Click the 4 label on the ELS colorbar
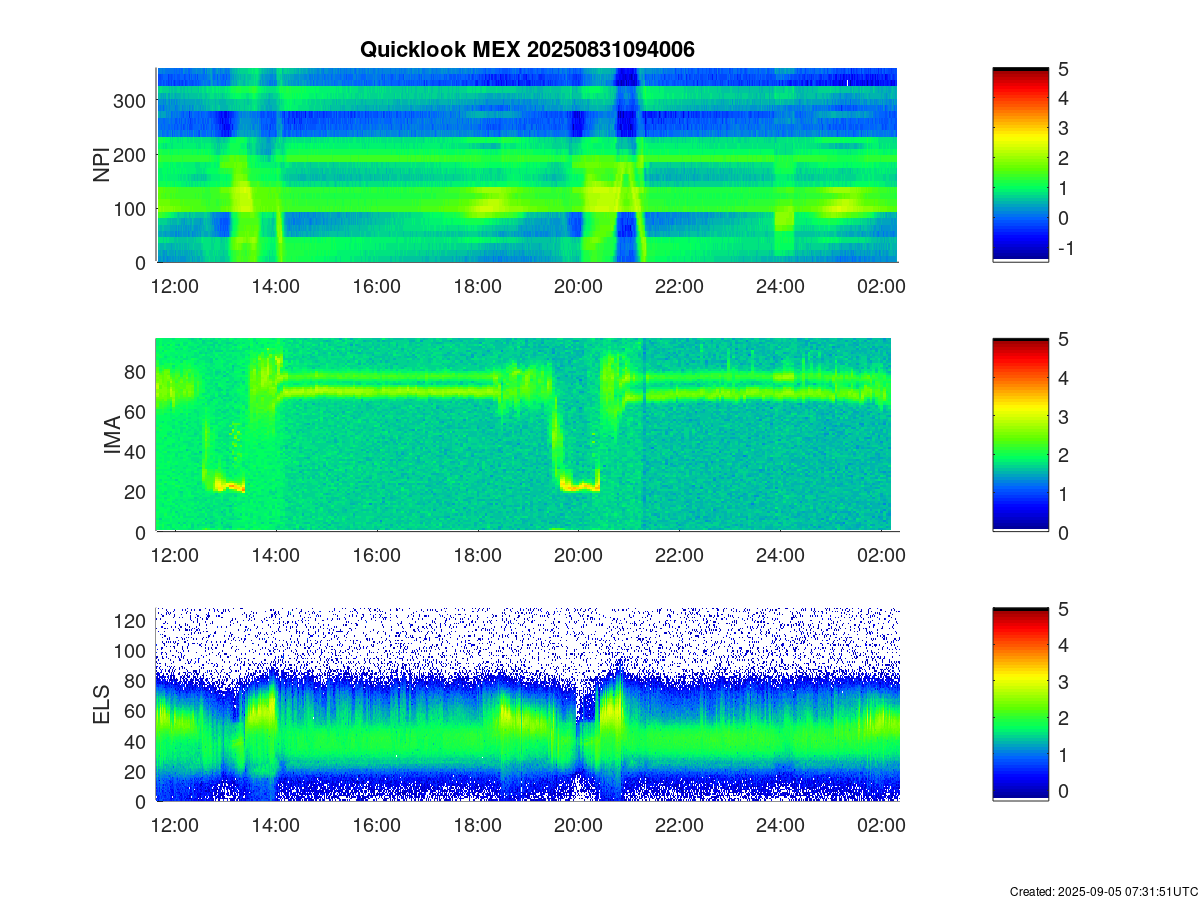 click(x=1063, y=646)
